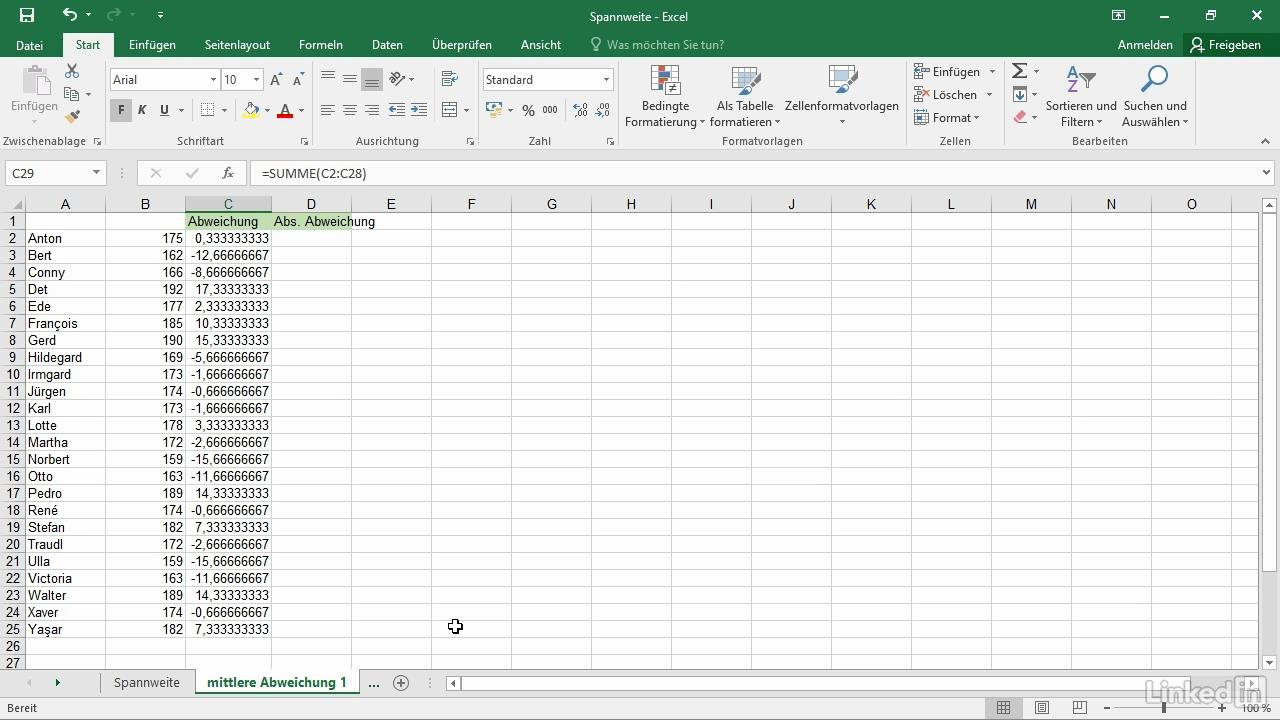Open Zellenformatvorlagen gallery
1280x720 pixels.
tap(842, 96)
